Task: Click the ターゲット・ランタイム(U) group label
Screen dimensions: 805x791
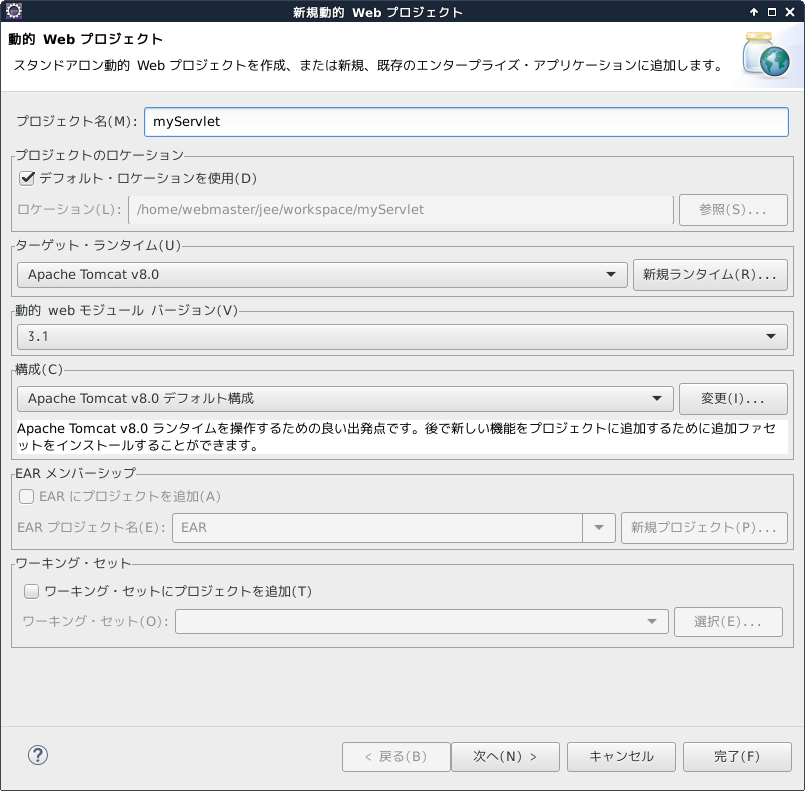Action: tap(98, 245)
